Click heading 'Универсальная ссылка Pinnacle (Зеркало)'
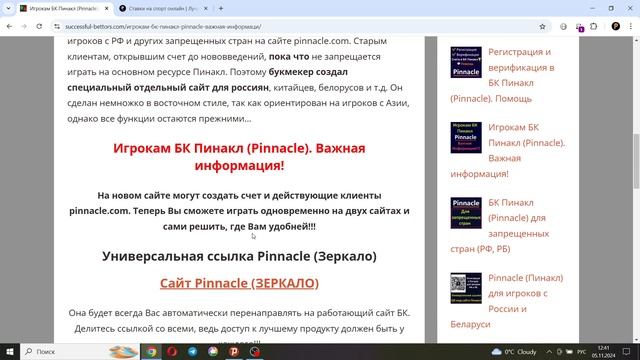Screen dimensions: 640x360 (x=239, y=256)
